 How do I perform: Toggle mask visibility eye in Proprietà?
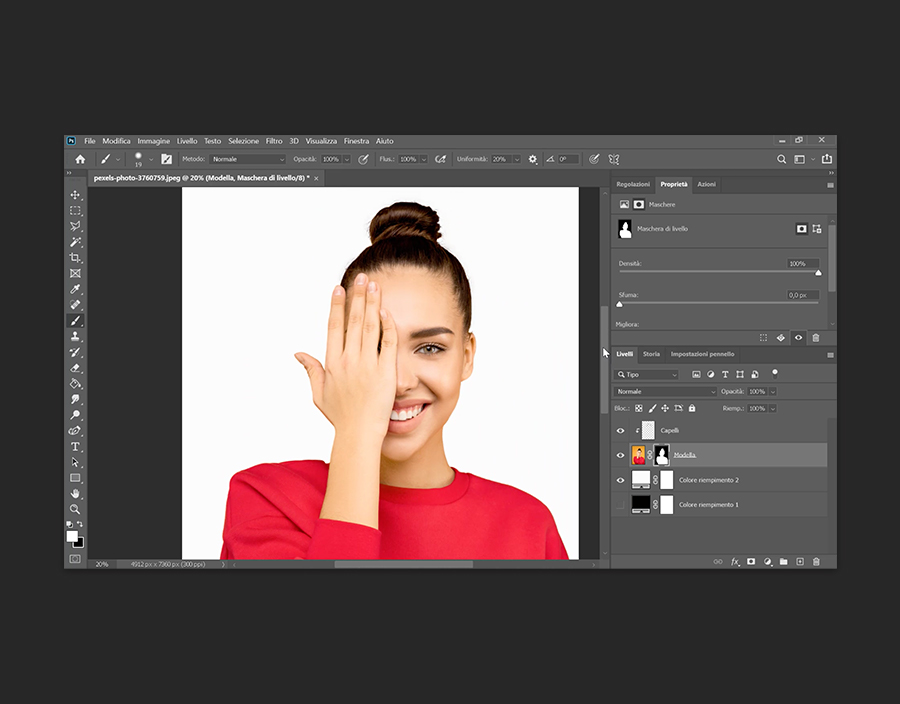798,337
